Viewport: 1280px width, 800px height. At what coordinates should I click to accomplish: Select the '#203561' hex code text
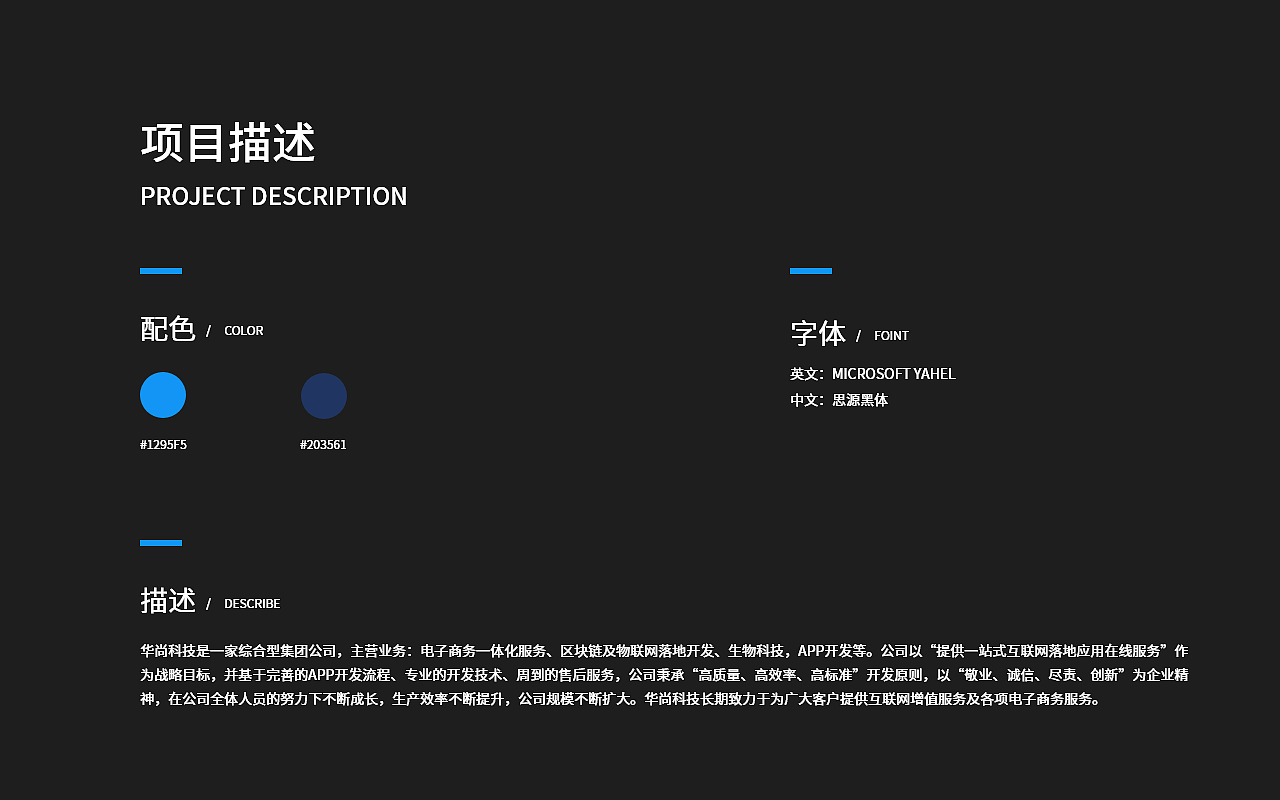(x=323, y=445)
